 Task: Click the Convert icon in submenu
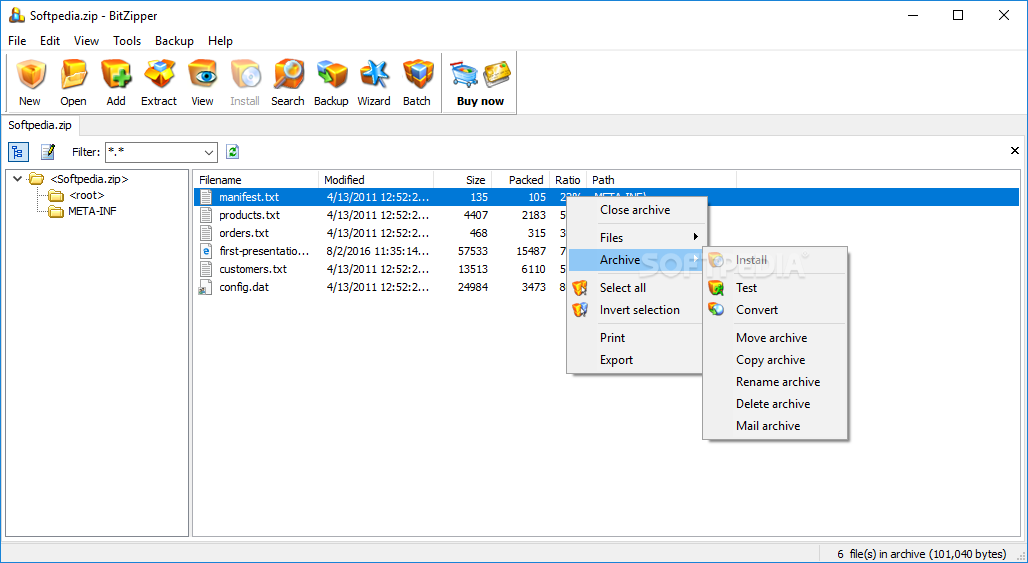click(x=716, y=310)
